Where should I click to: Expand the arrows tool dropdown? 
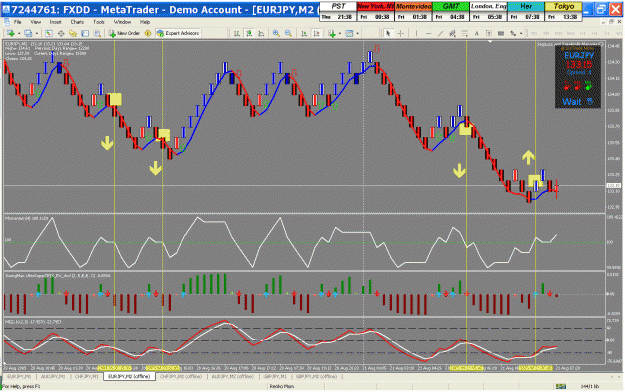(x=521, y=33)
